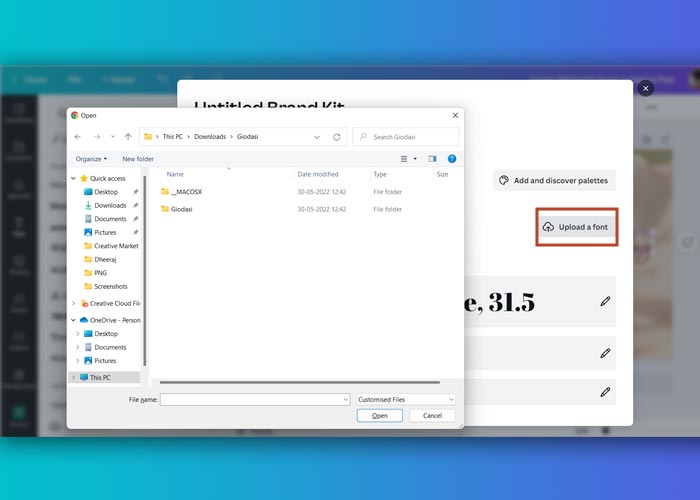Open the PNG folder in navigation pane
The width and height of the screenshot is (700, 500).
tap(96, 273)
